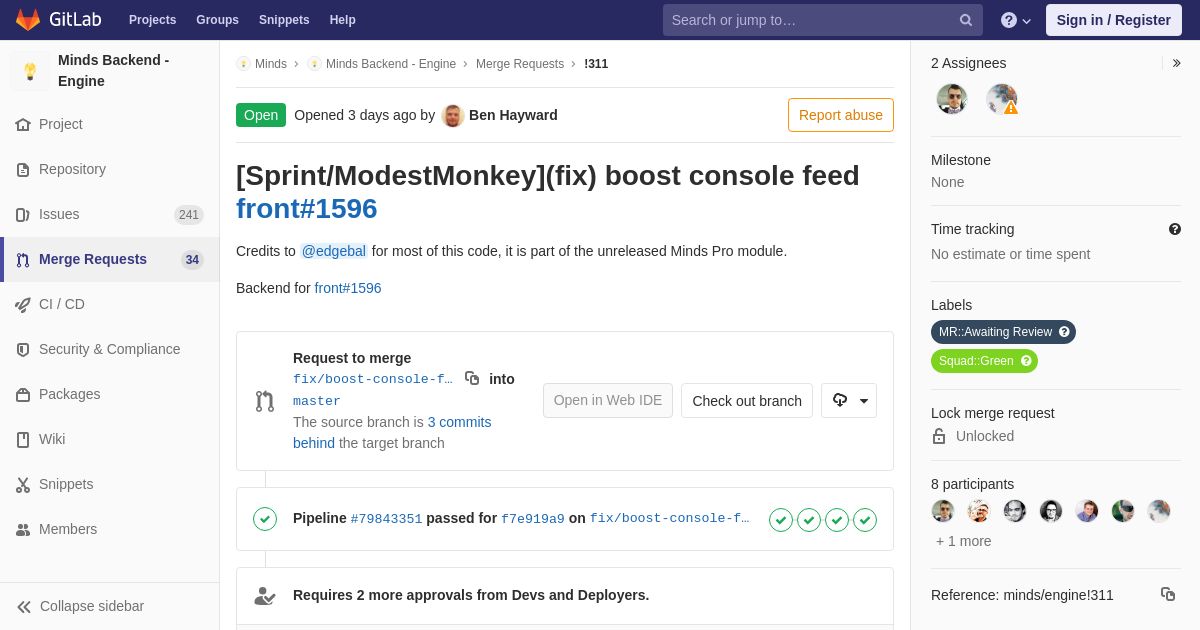
Task: Copy the minds/engine!311 reference icon
Action: [x=1168, y=594]
